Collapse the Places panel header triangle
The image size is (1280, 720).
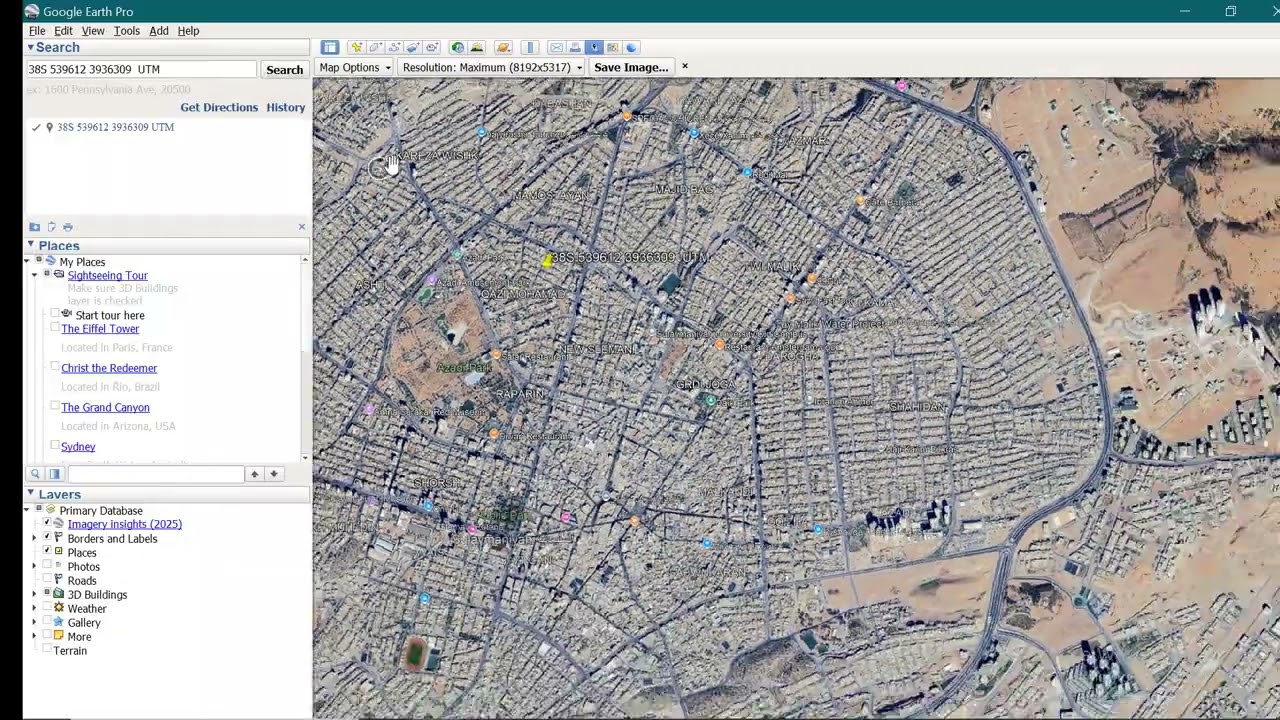31,245
